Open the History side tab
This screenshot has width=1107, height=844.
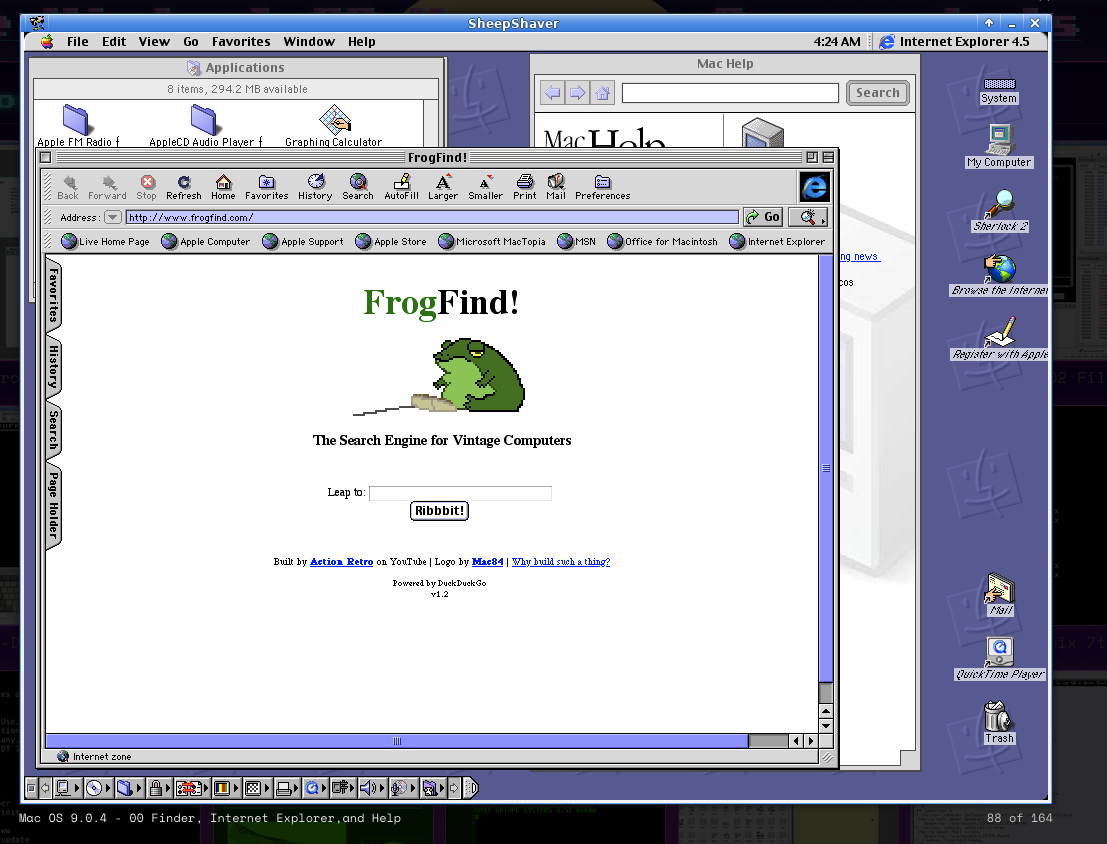pos(54,367)
